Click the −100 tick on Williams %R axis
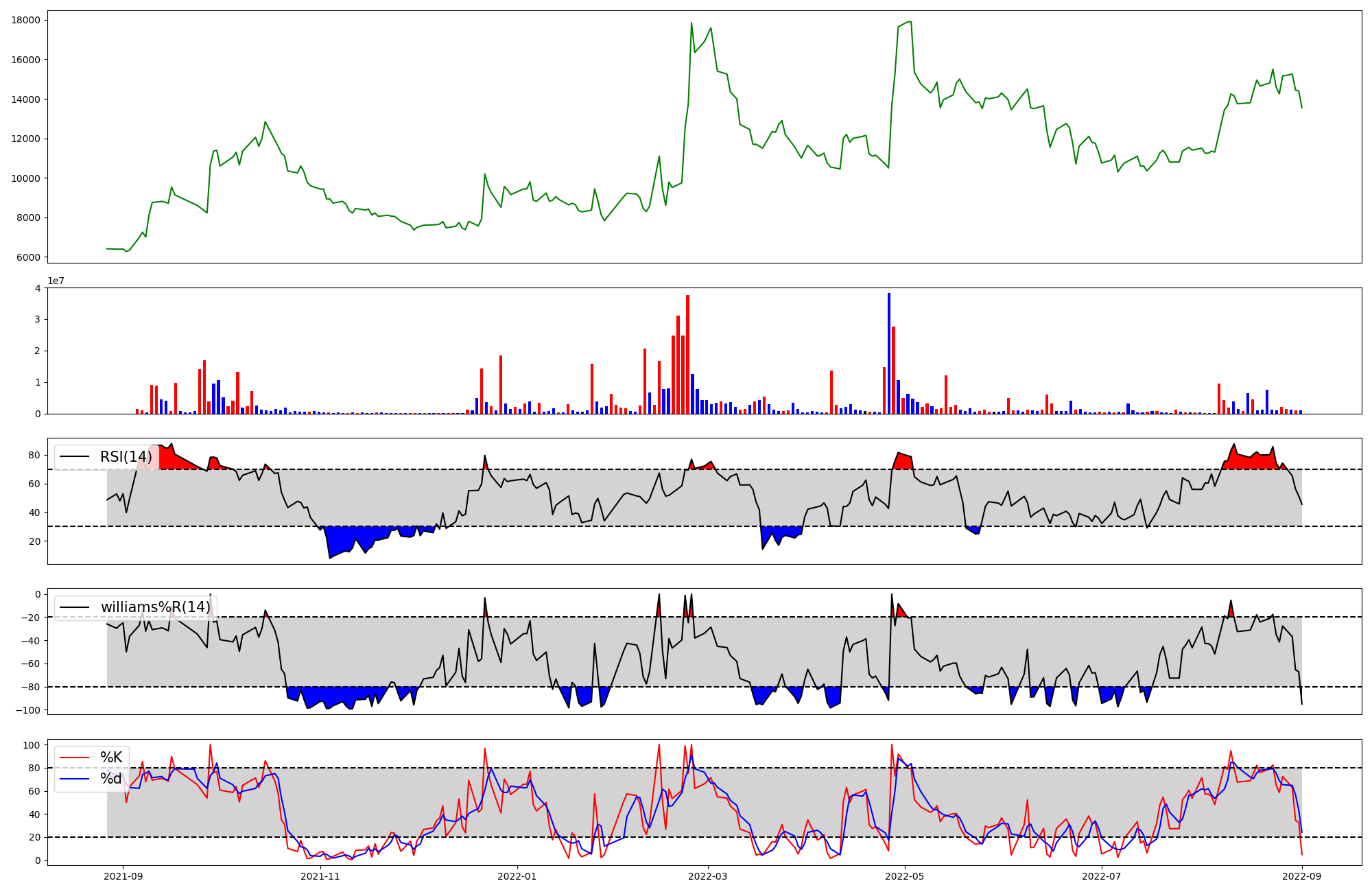1372x892 pixels. [27, 710]
